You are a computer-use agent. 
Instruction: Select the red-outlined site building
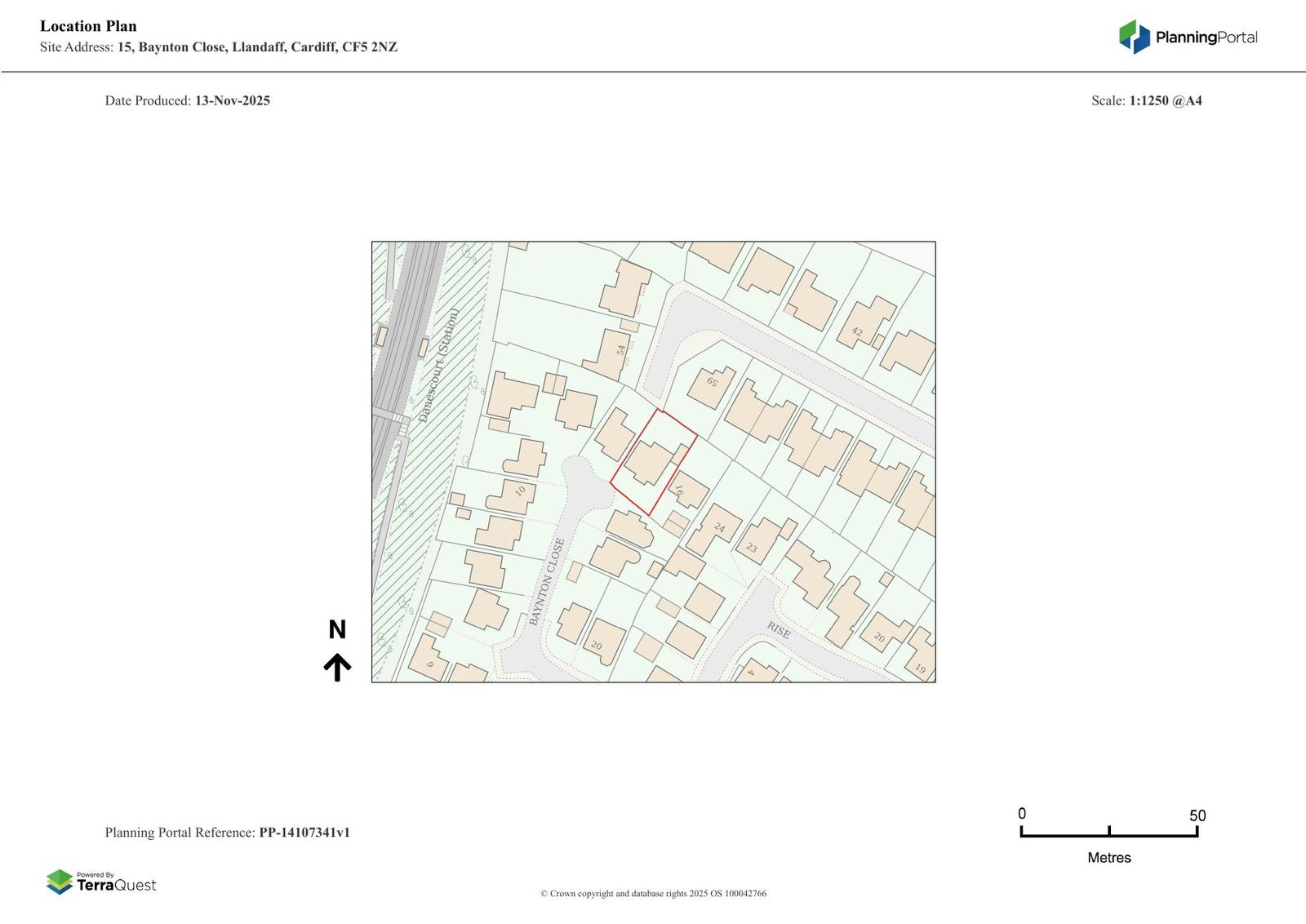tap(649, 463)
